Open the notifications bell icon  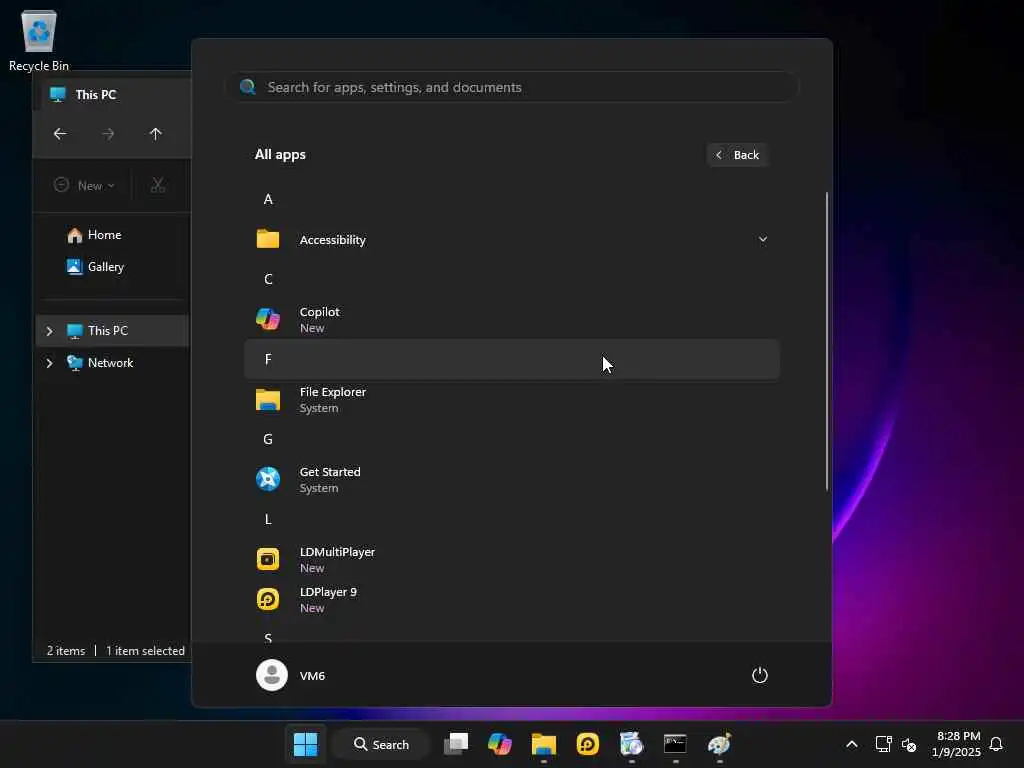tap(996, 744)
